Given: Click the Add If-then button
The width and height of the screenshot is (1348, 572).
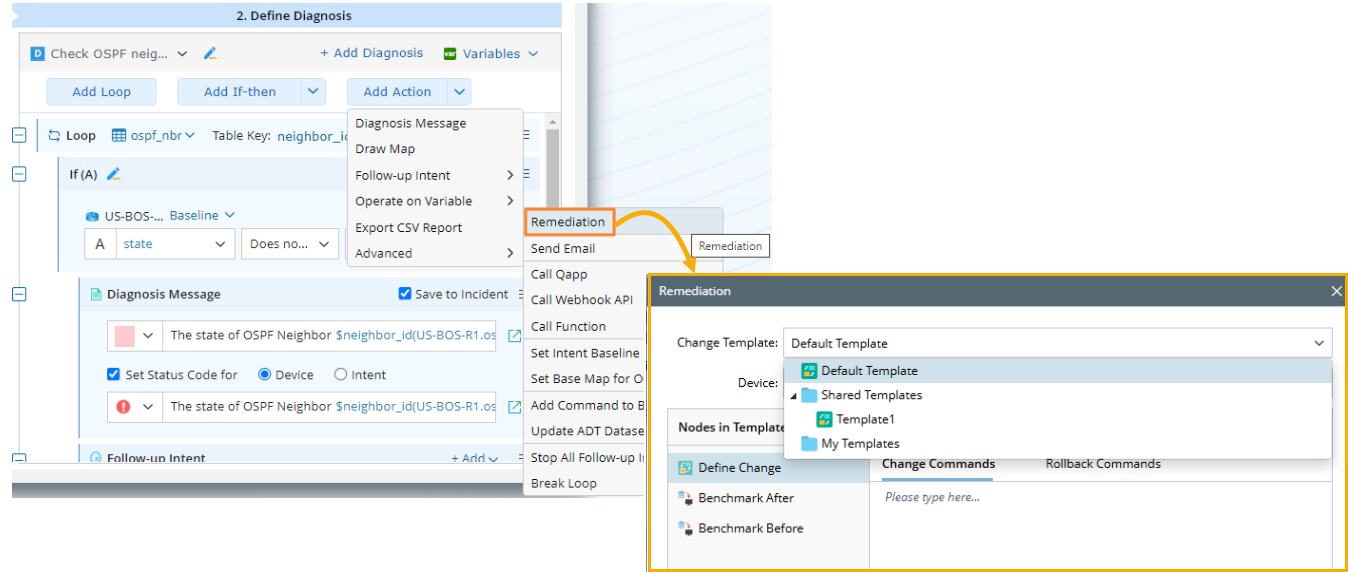Looking at the screenshot, I should click(x=239, y=91).
